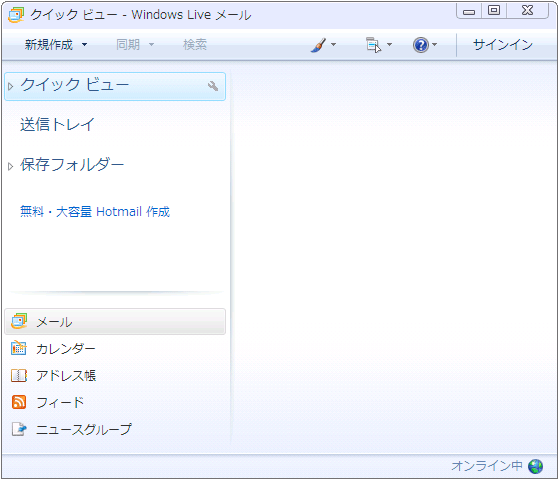Viewport: 560px width, 479px height.
Task: Open dropdown arrow beside help icon
Action: (x=434, y=45)
